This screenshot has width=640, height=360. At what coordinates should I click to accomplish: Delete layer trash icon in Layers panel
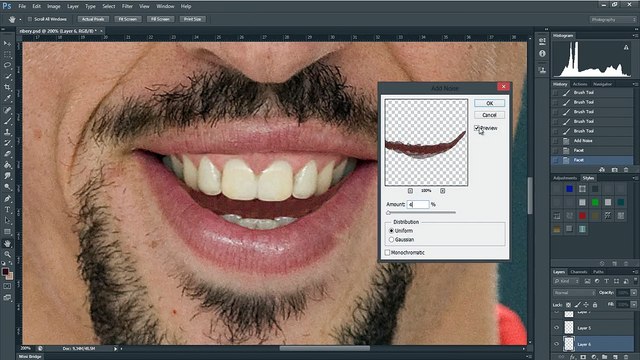[627, 357]
